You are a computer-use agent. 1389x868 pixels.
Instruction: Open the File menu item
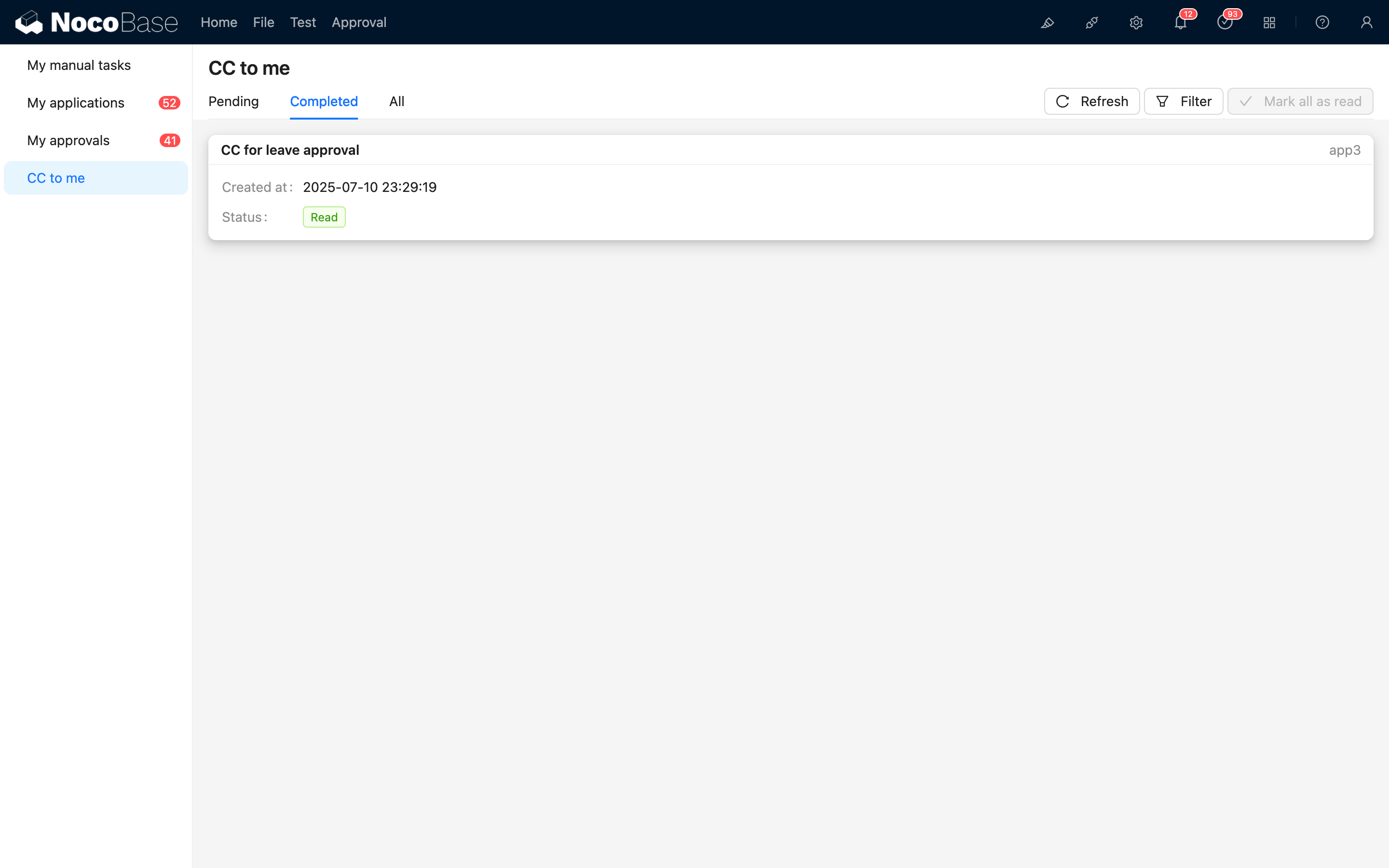[263, 22]
